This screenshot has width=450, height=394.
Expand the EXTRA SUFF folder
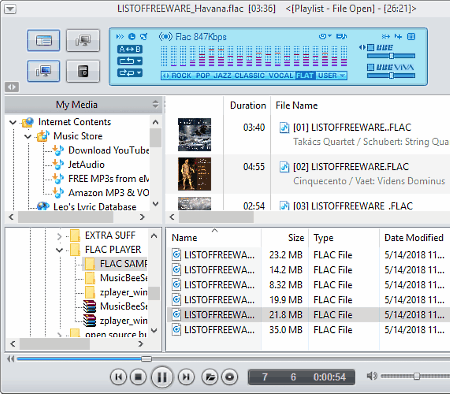coord(59,236)
